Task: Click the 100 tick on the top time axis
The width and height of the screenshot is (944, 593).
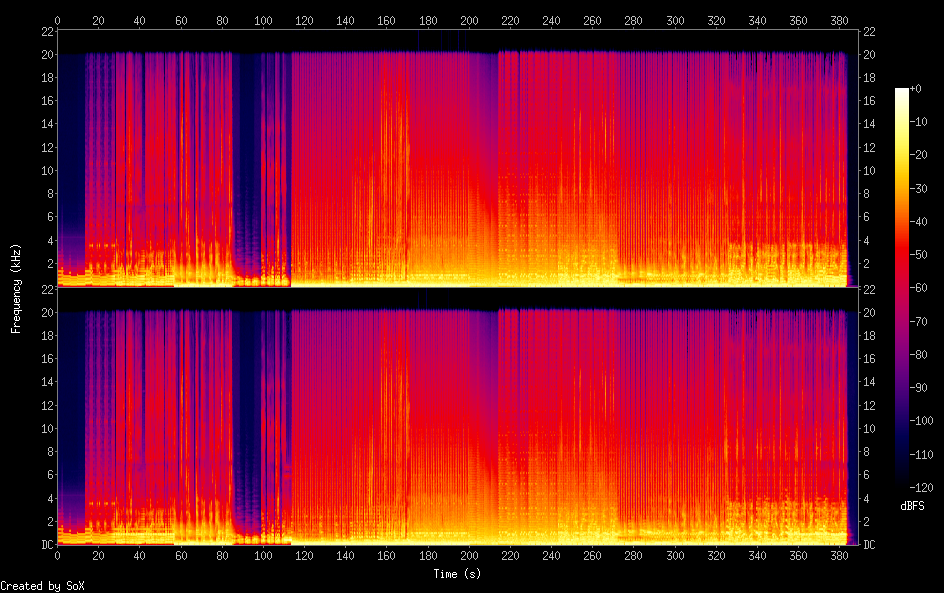Action: pos(263,20)
